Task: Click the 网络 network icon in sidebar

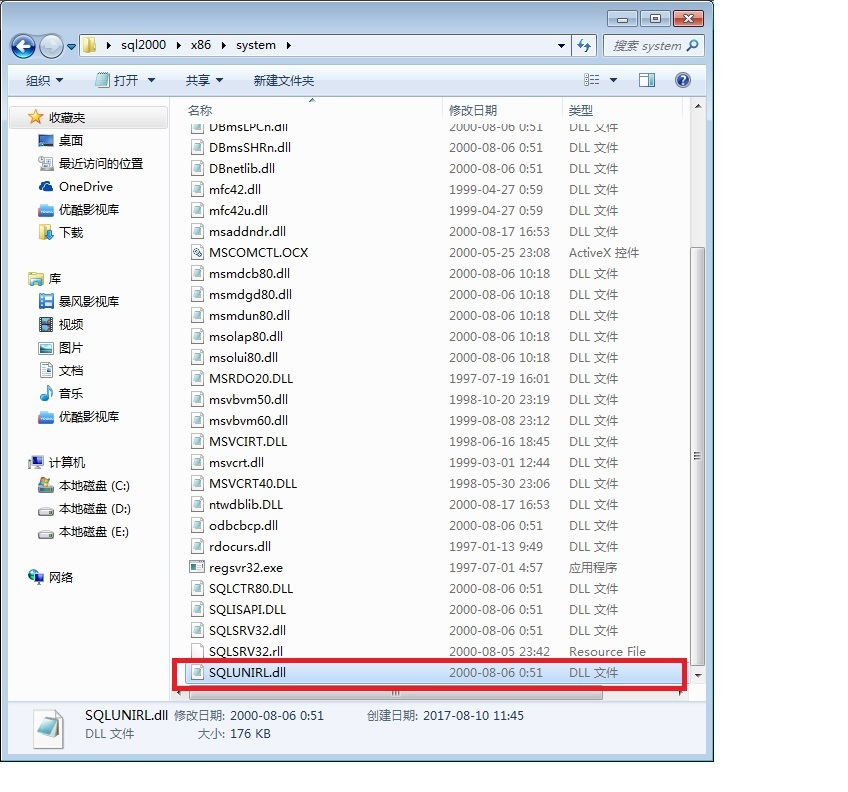Action: point(60,578)
